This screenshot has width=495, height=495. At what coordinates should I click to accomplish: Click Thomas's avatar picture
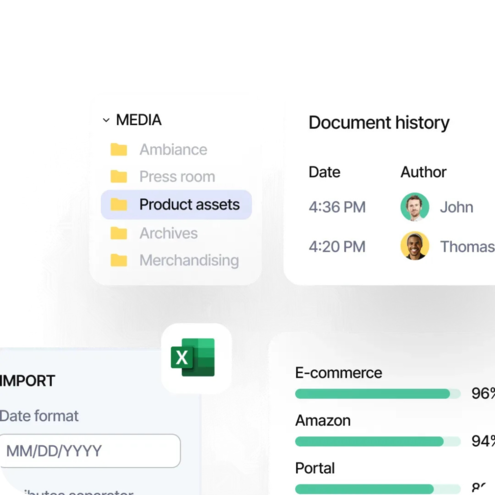point(415,246)
